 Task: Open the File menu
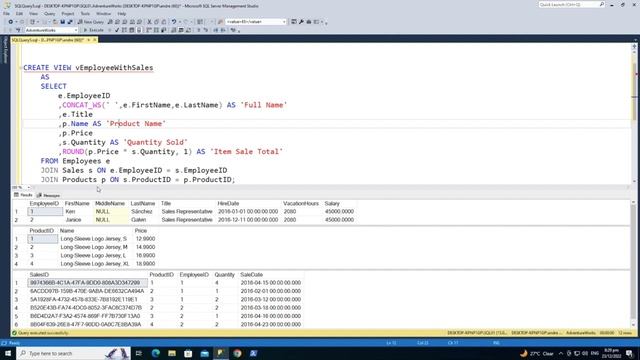(x=7, y=13)
